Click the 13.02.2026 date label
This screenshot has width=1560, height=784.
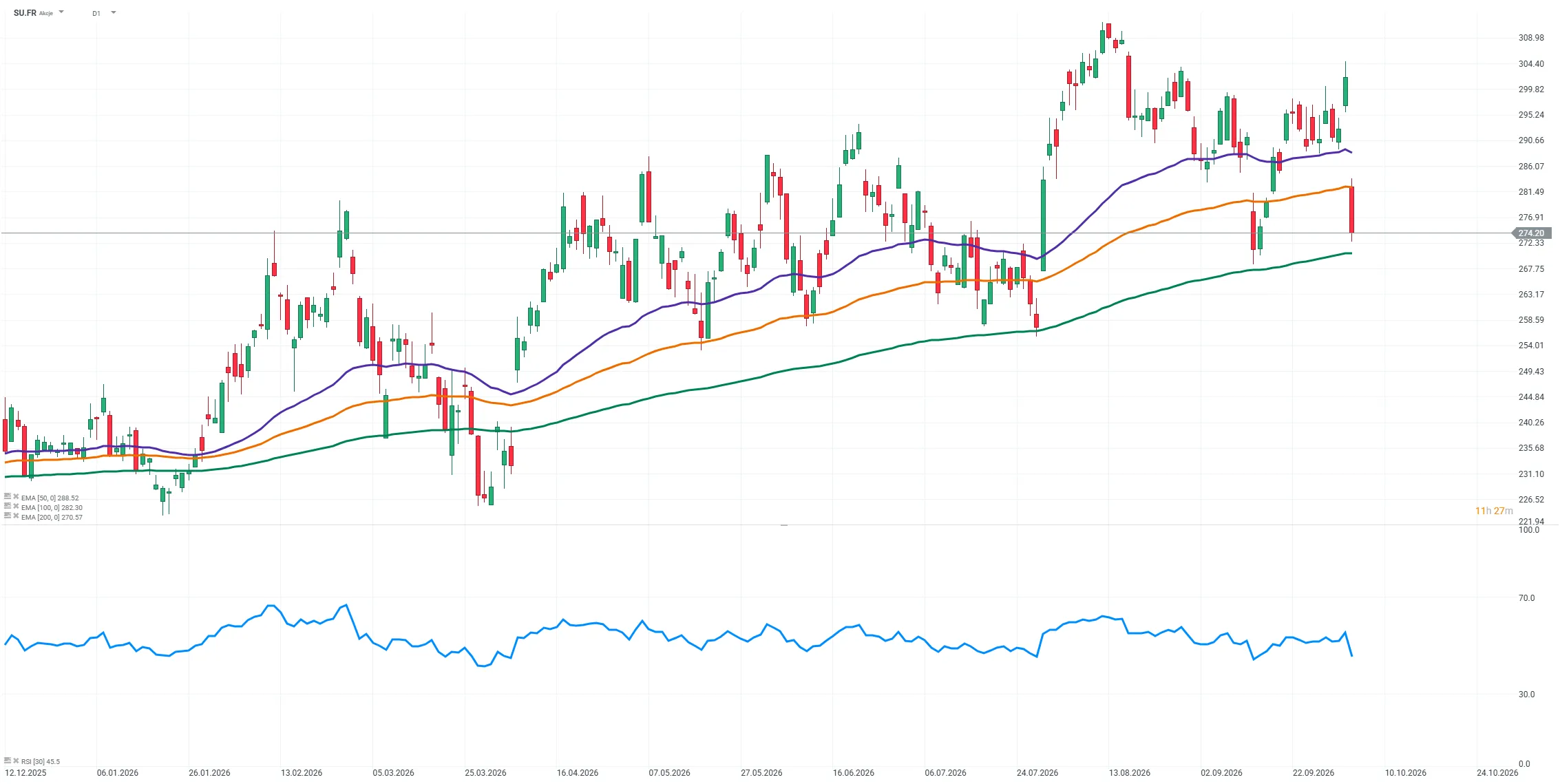pyautogui.click(x=302, y=773)
